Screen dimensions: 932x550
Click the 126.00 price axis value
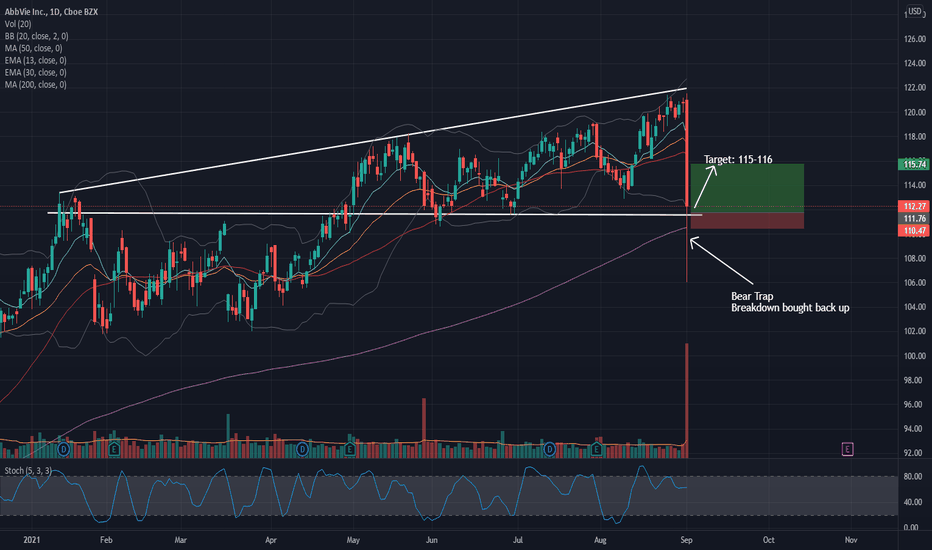point(914,39)
